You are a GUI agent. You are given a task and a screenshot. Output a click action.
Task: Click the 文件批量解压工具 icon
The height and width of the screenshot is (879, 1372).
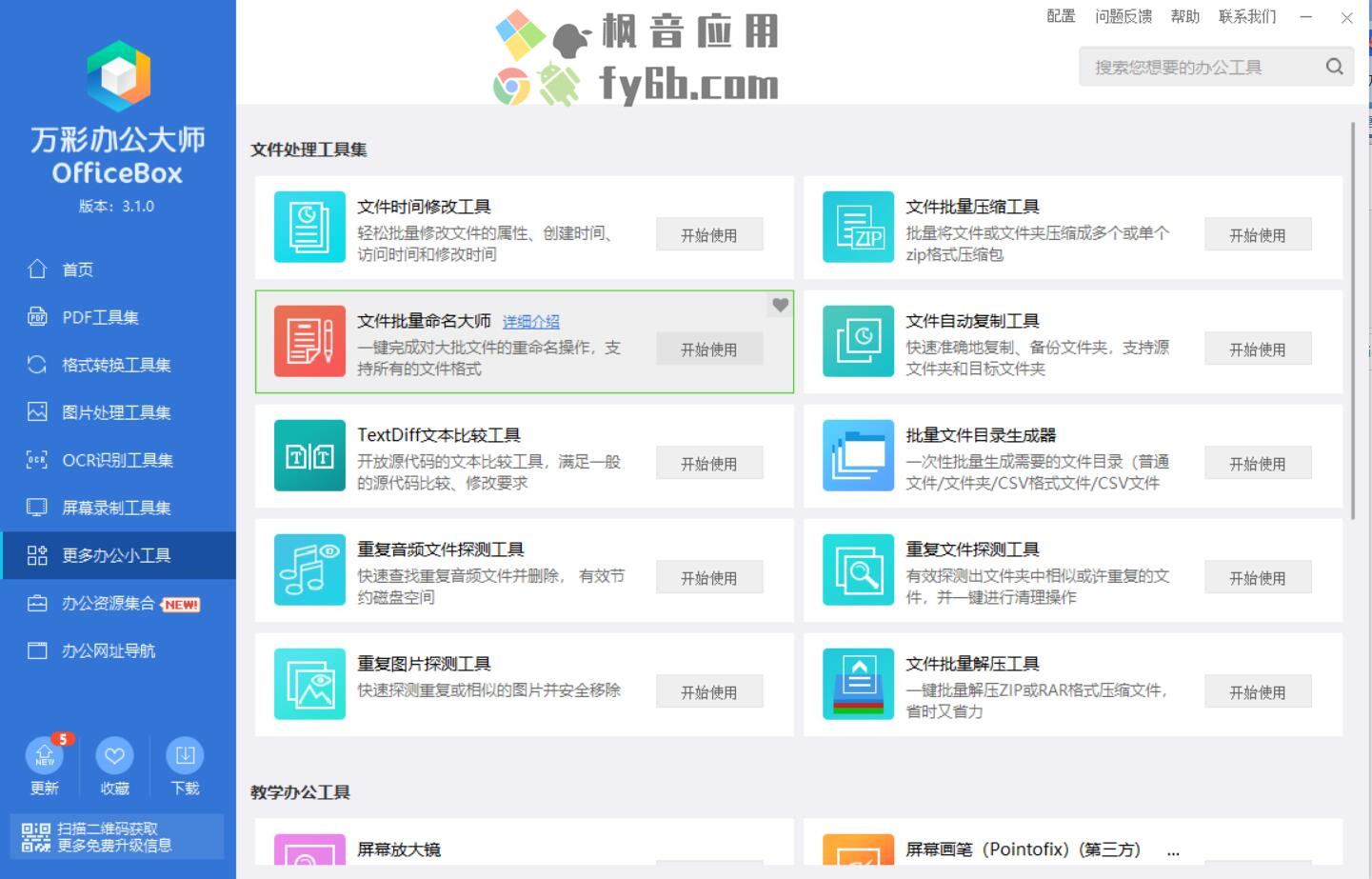tap(858, 684)
